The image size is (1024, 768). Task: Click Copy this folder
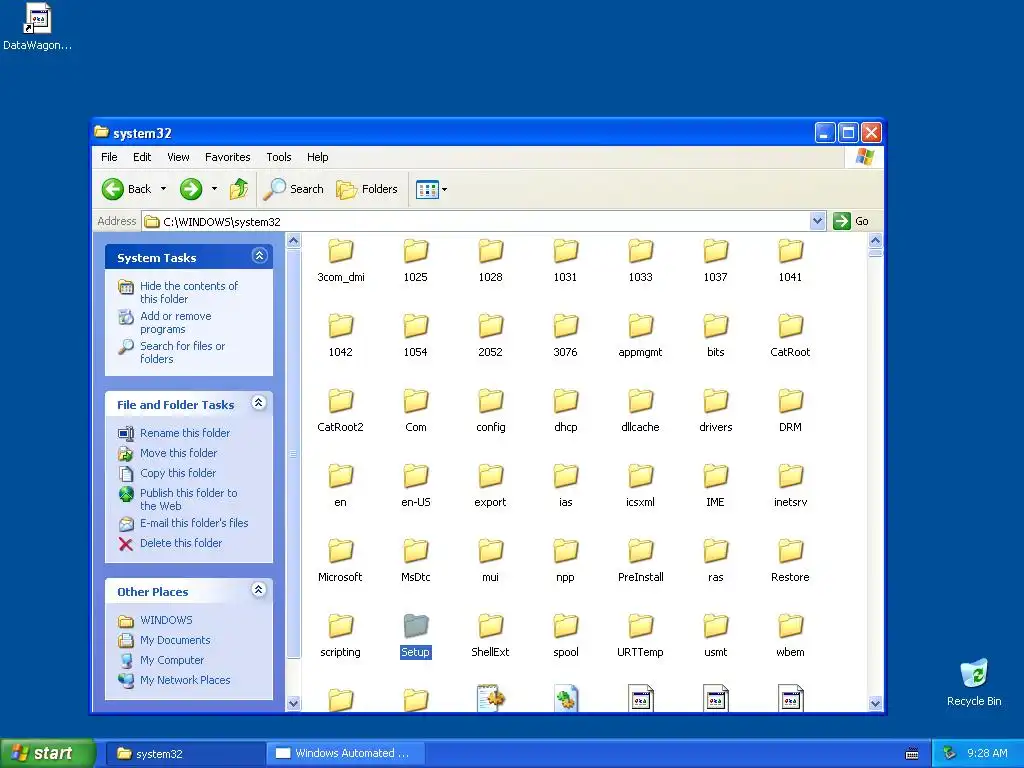tap(178, 473)
